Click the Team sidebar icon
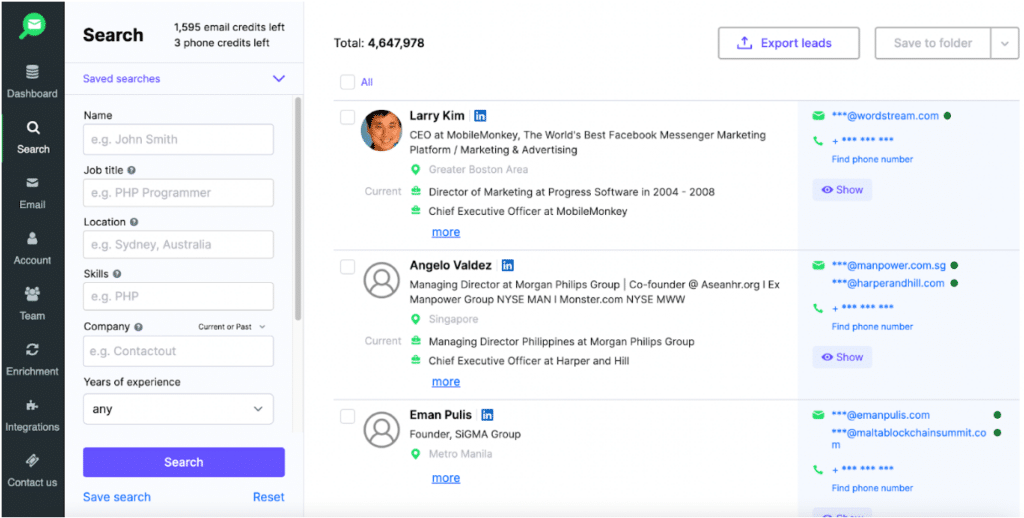Image resolution: width=1024 pixels, height=518 pixels. pos(32,294)
